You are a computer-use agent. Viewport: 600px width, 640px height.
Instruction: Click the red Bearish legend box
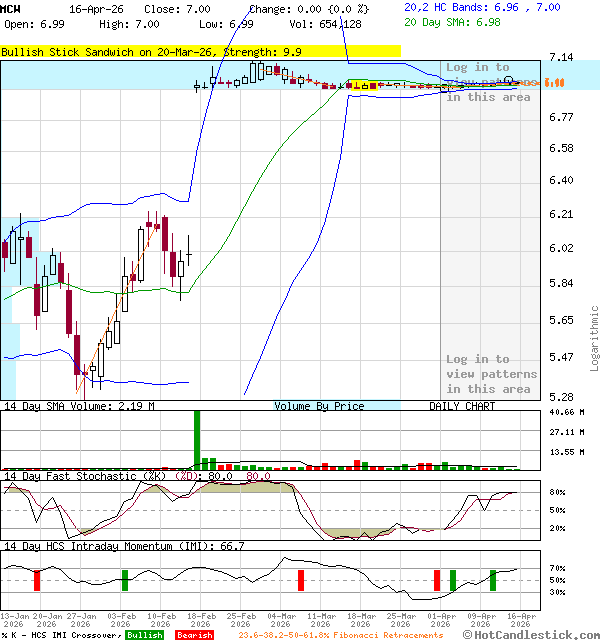click(x=194, y=634)
